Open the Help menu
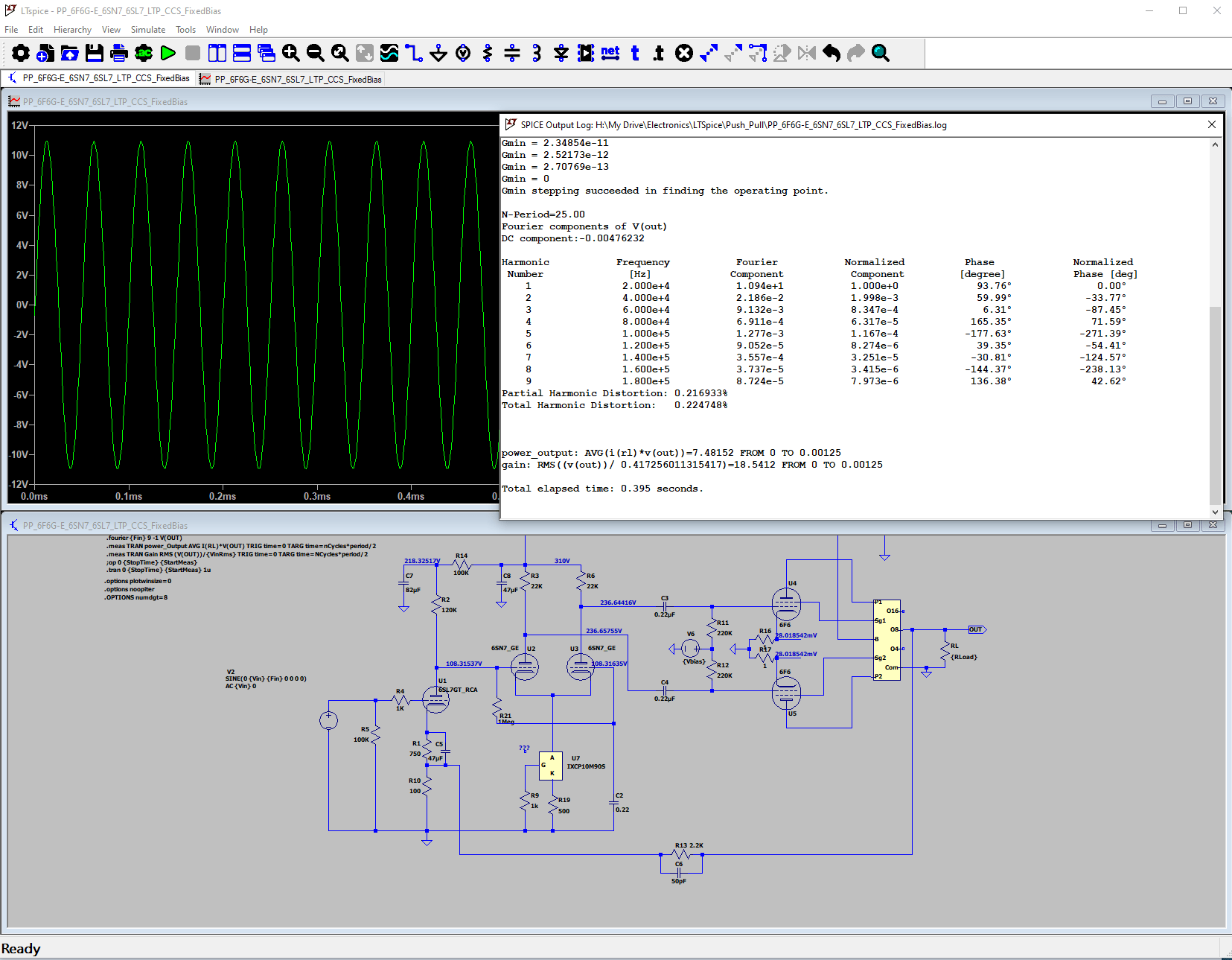Screen dimensions: 1232x960 [258, 30]
